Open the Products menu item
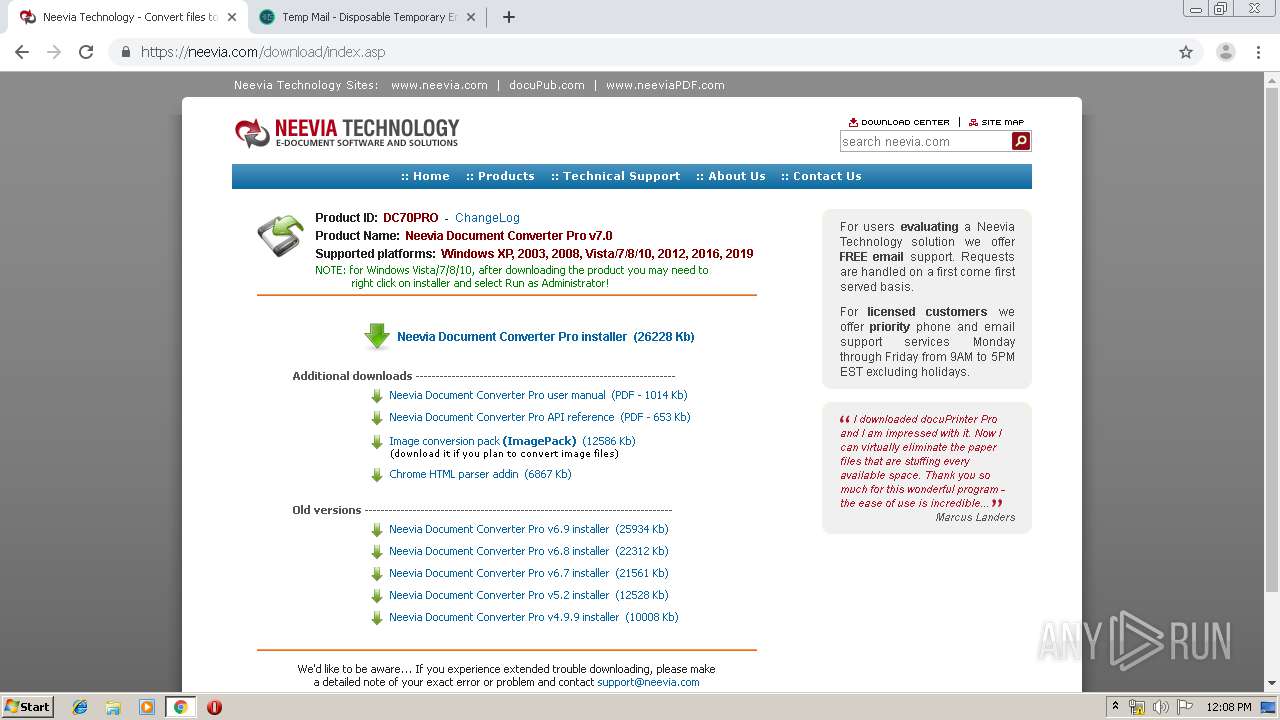This screenshot has height=720, width=1280. tap(500, 176)
